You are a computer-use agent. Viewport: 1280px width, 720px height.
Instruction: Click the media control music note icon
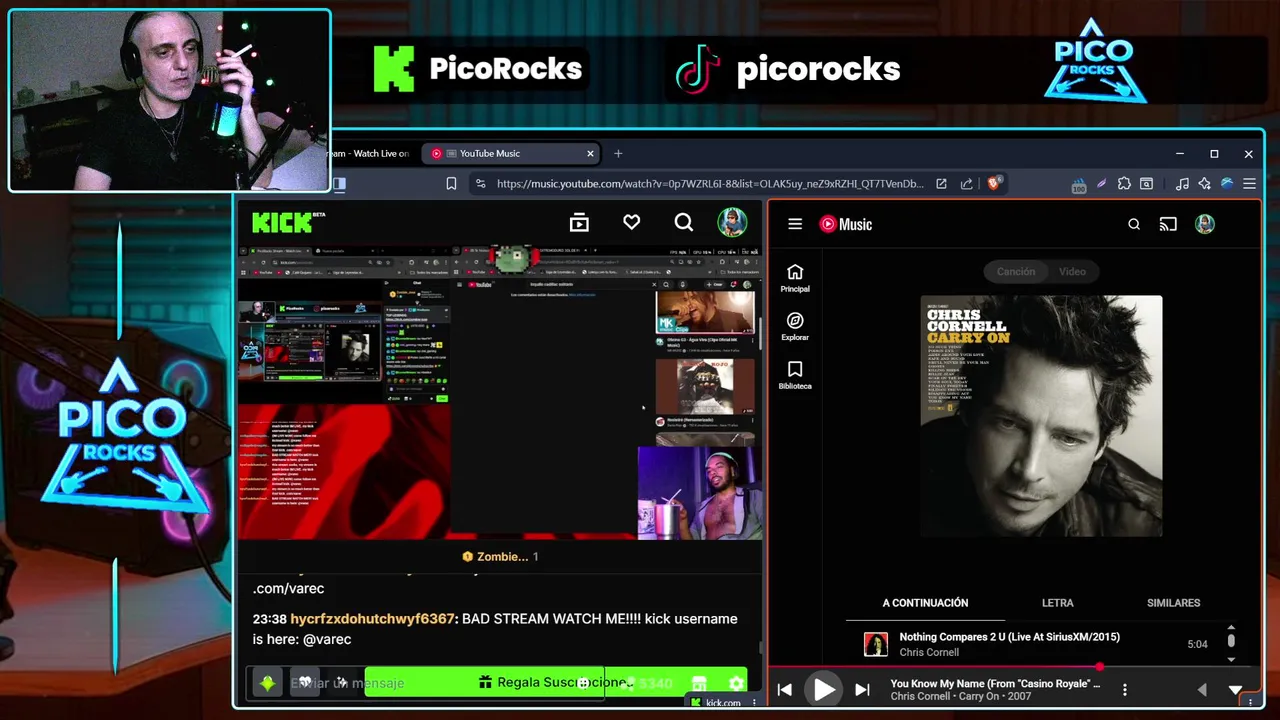(x=1182, y=184)
